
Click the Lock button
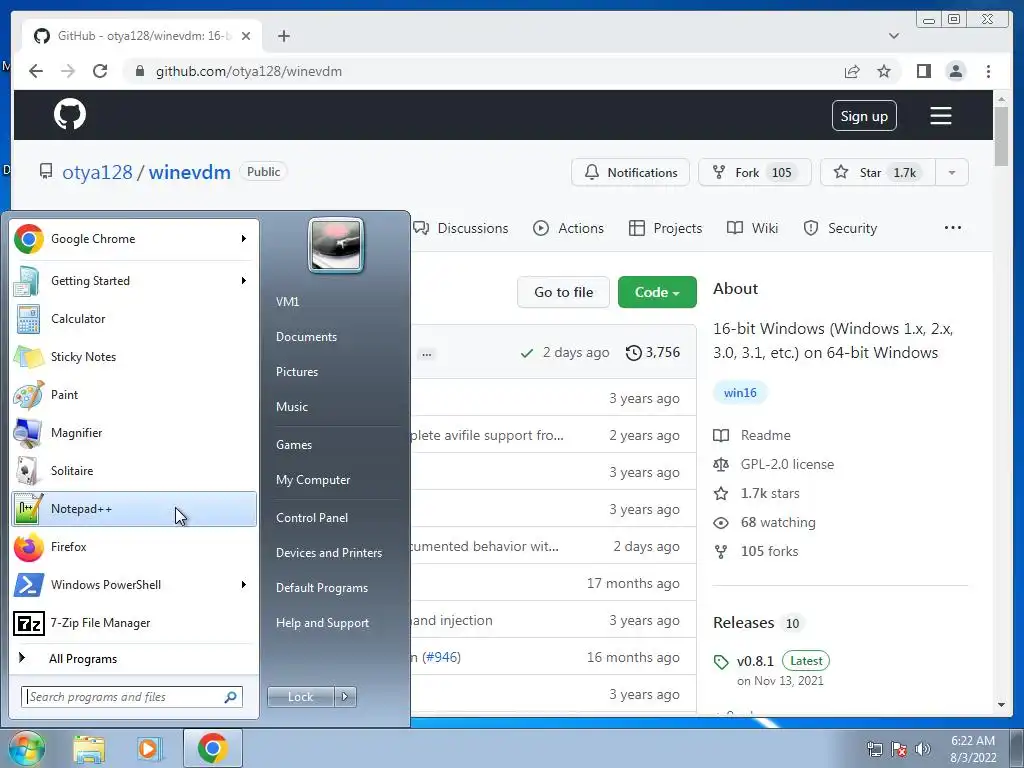pos(300,697)
